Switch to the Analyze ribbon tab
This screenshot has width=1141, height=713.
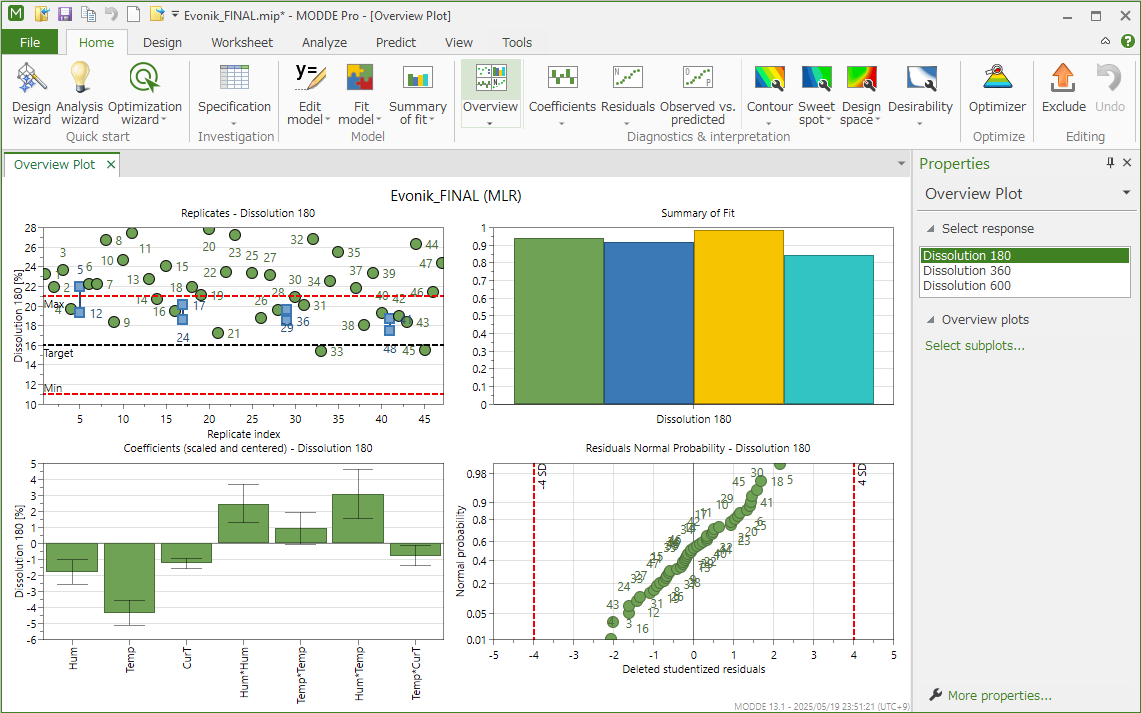point(325,42)
